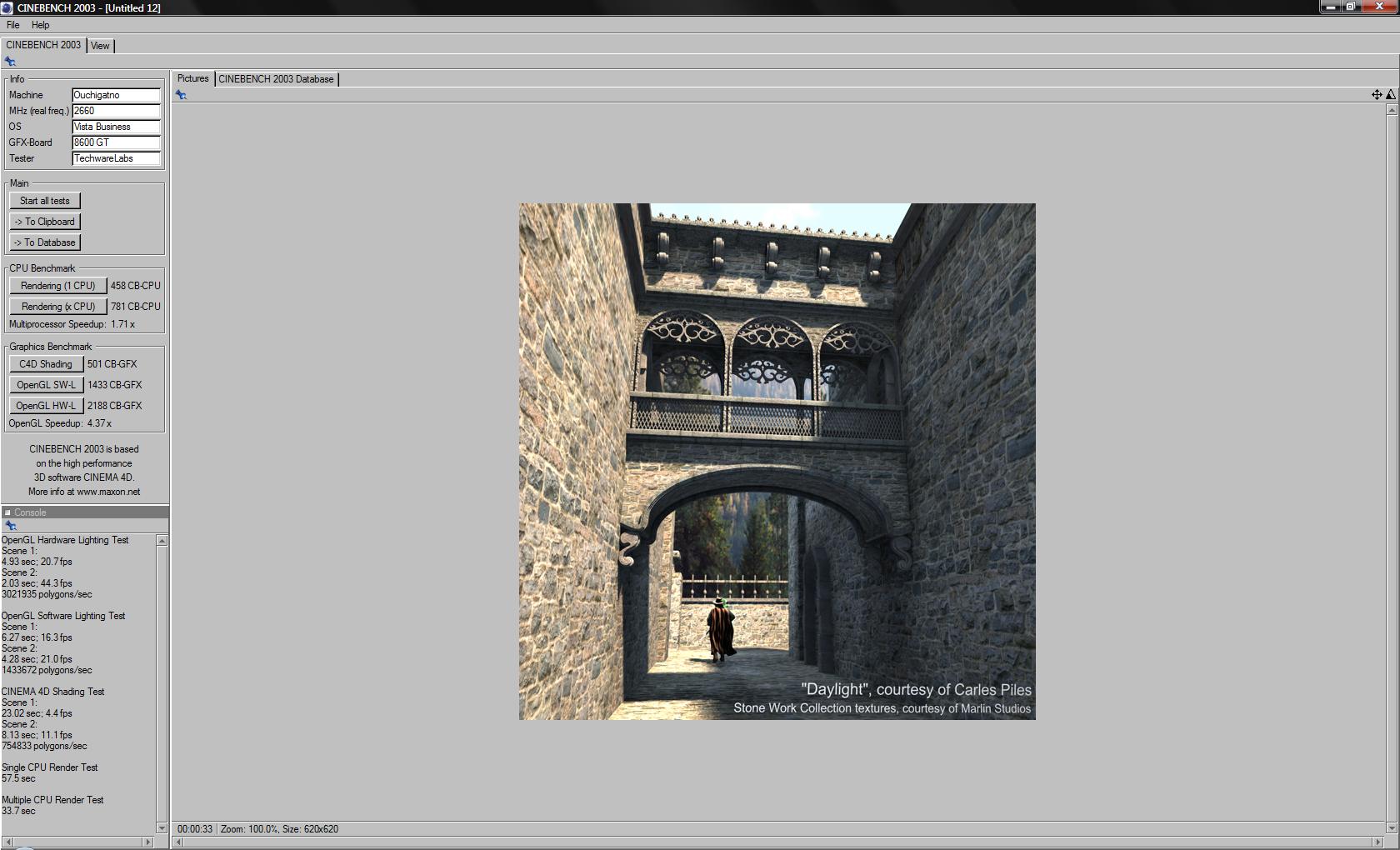
Task: Click the zoom-view triangle icon
Action: (x=1390, y=95)
